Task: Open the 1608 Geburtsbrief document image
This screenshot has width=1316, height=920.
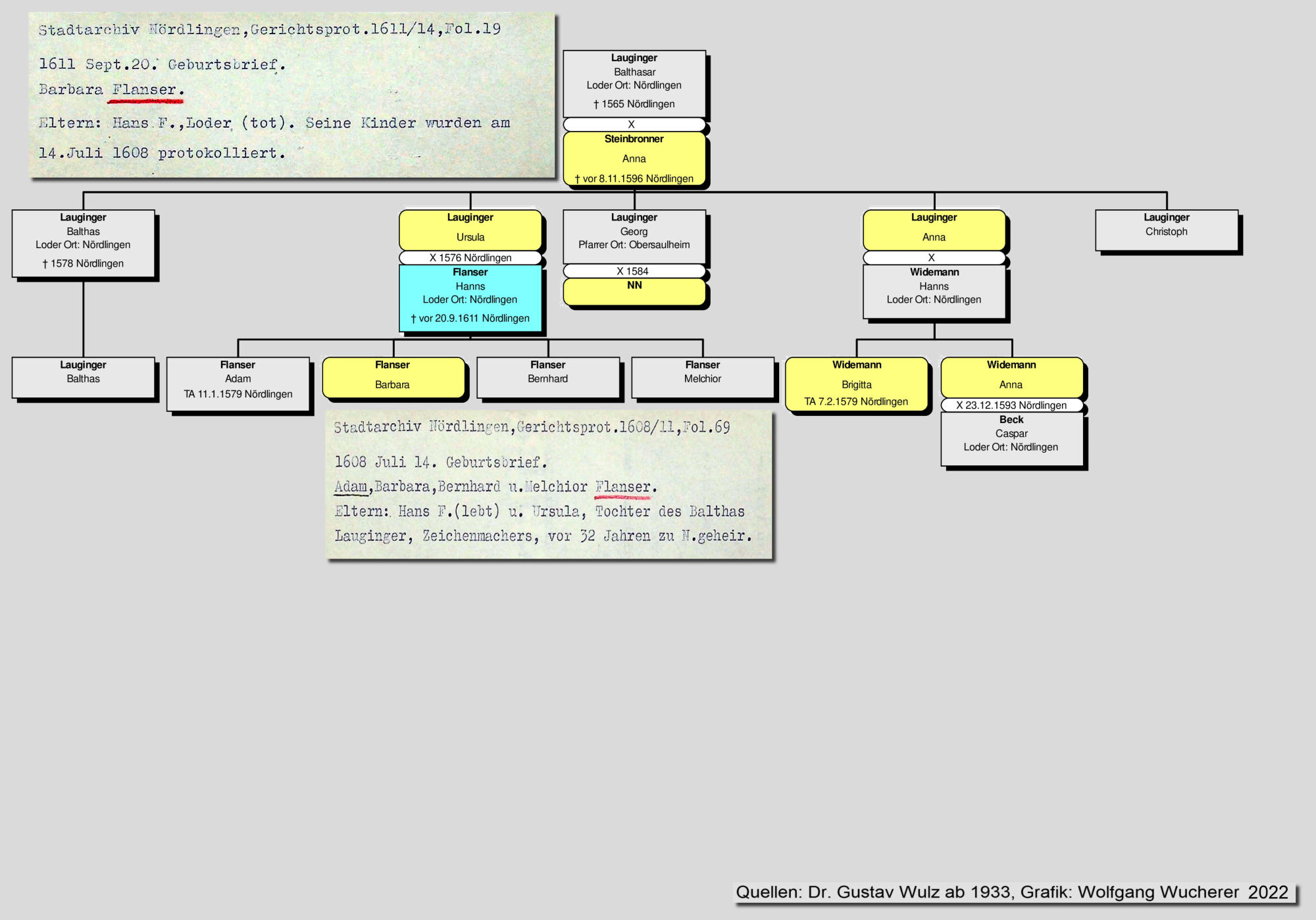Action: pyautogui.click(x=549, y=484)
